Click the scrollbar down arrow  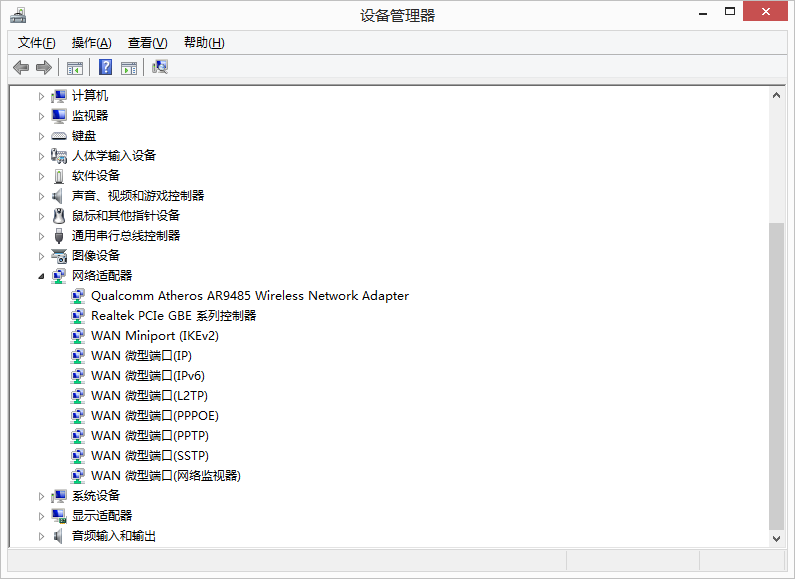click(x=776, y=538)
